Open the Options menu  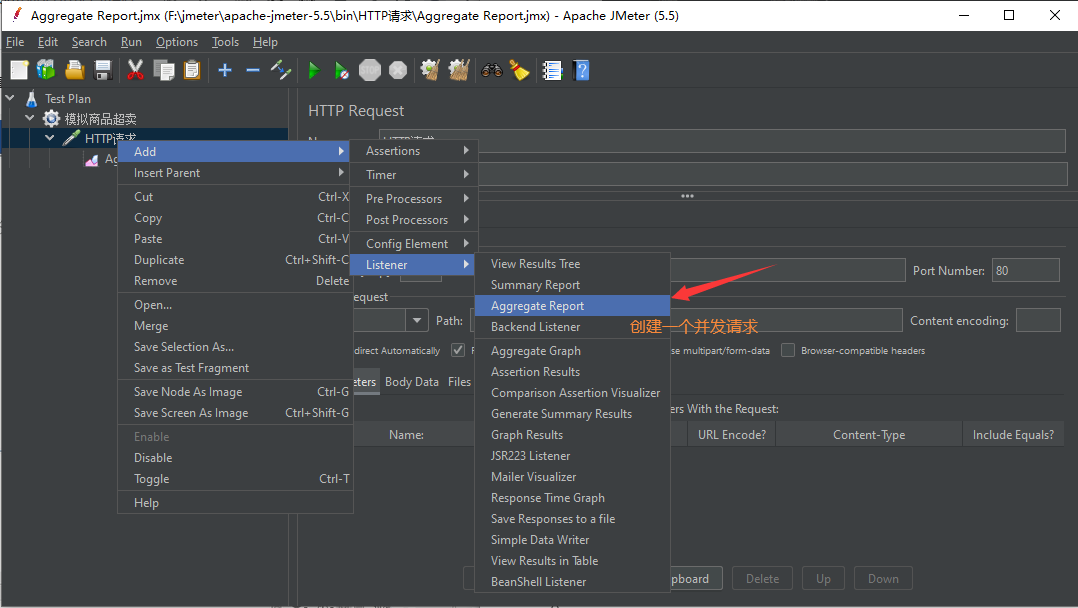tap(177, 42)
